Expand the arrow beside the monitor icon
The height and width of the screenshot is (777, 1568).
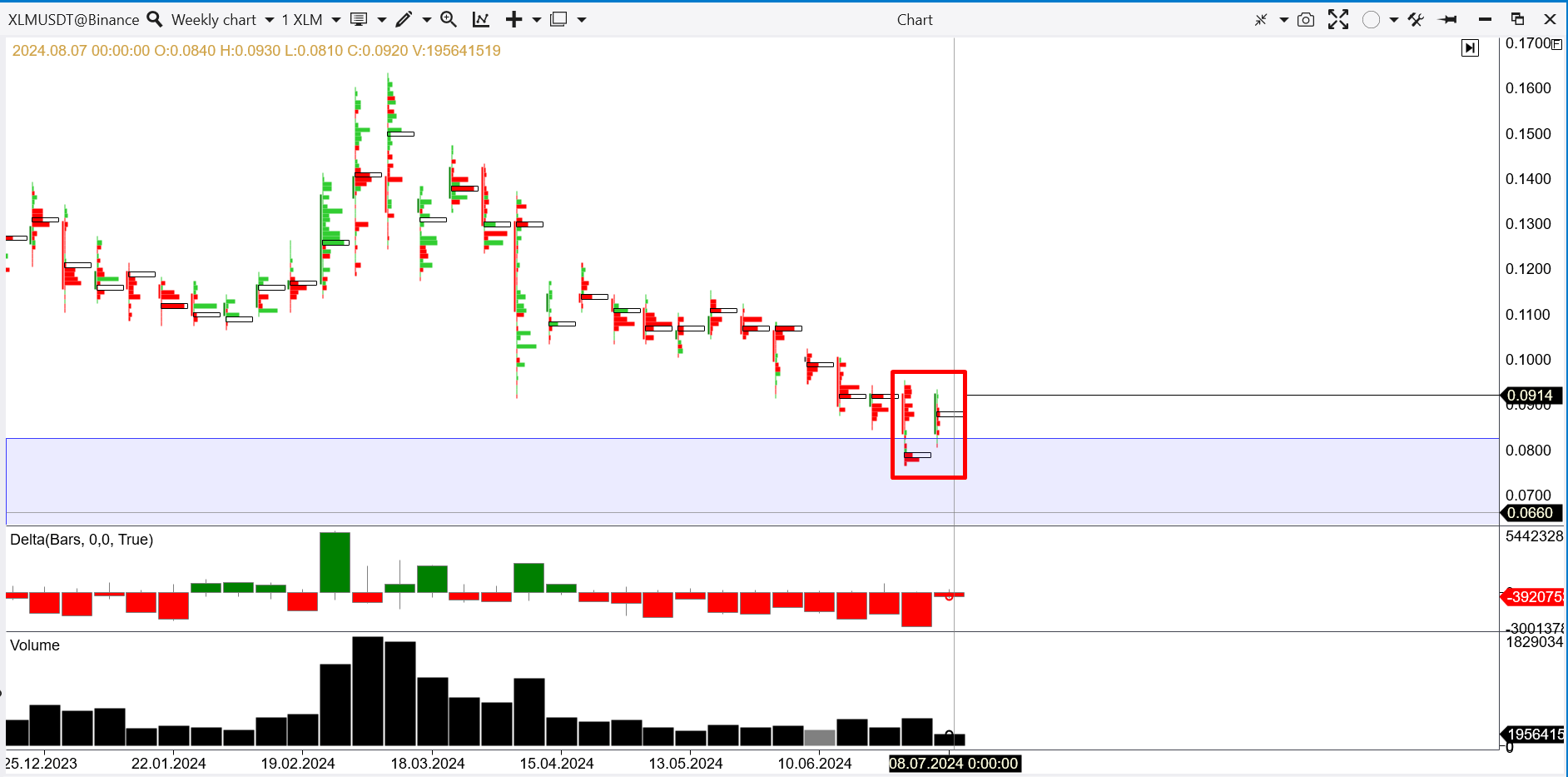tap(381, 20)
